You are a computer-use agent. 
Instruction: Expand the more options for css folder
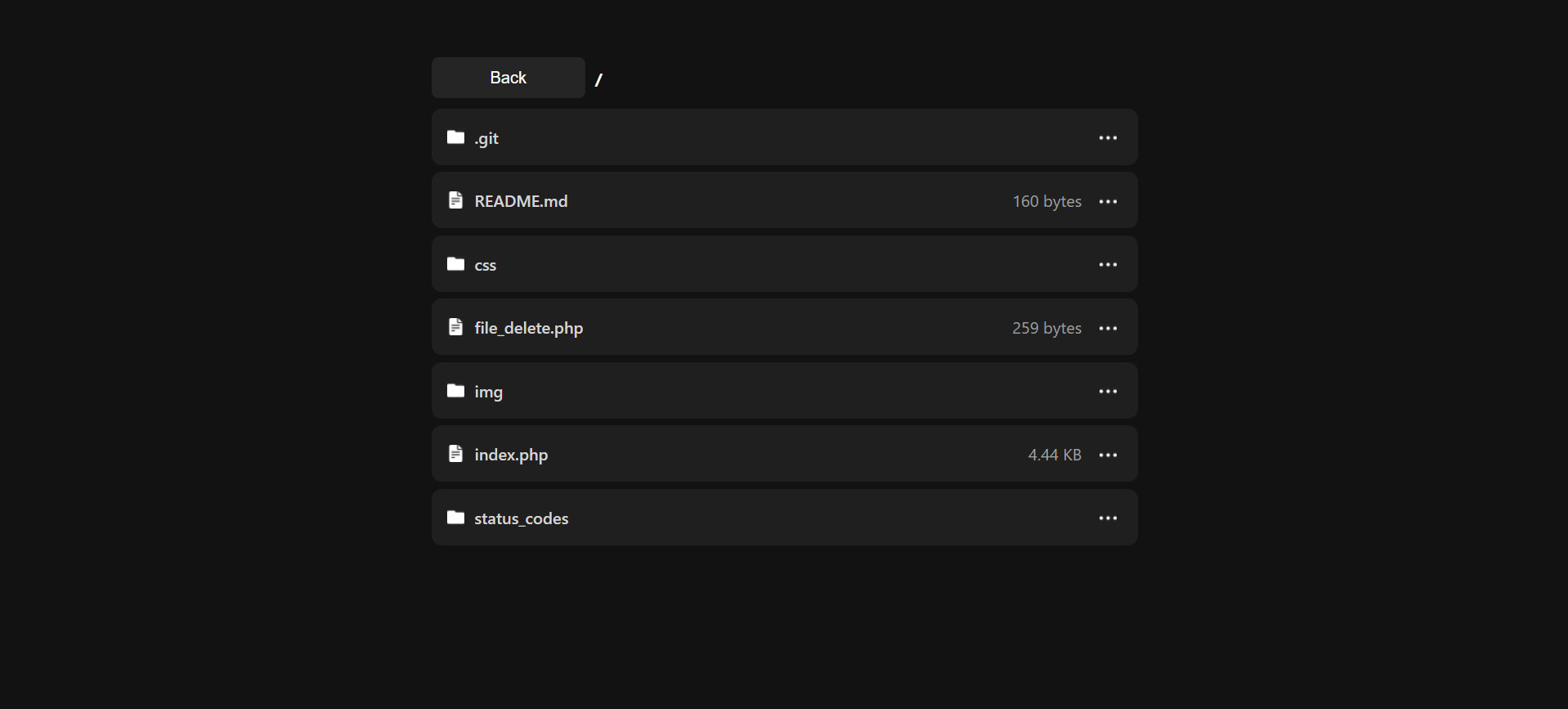(1108, 265)
